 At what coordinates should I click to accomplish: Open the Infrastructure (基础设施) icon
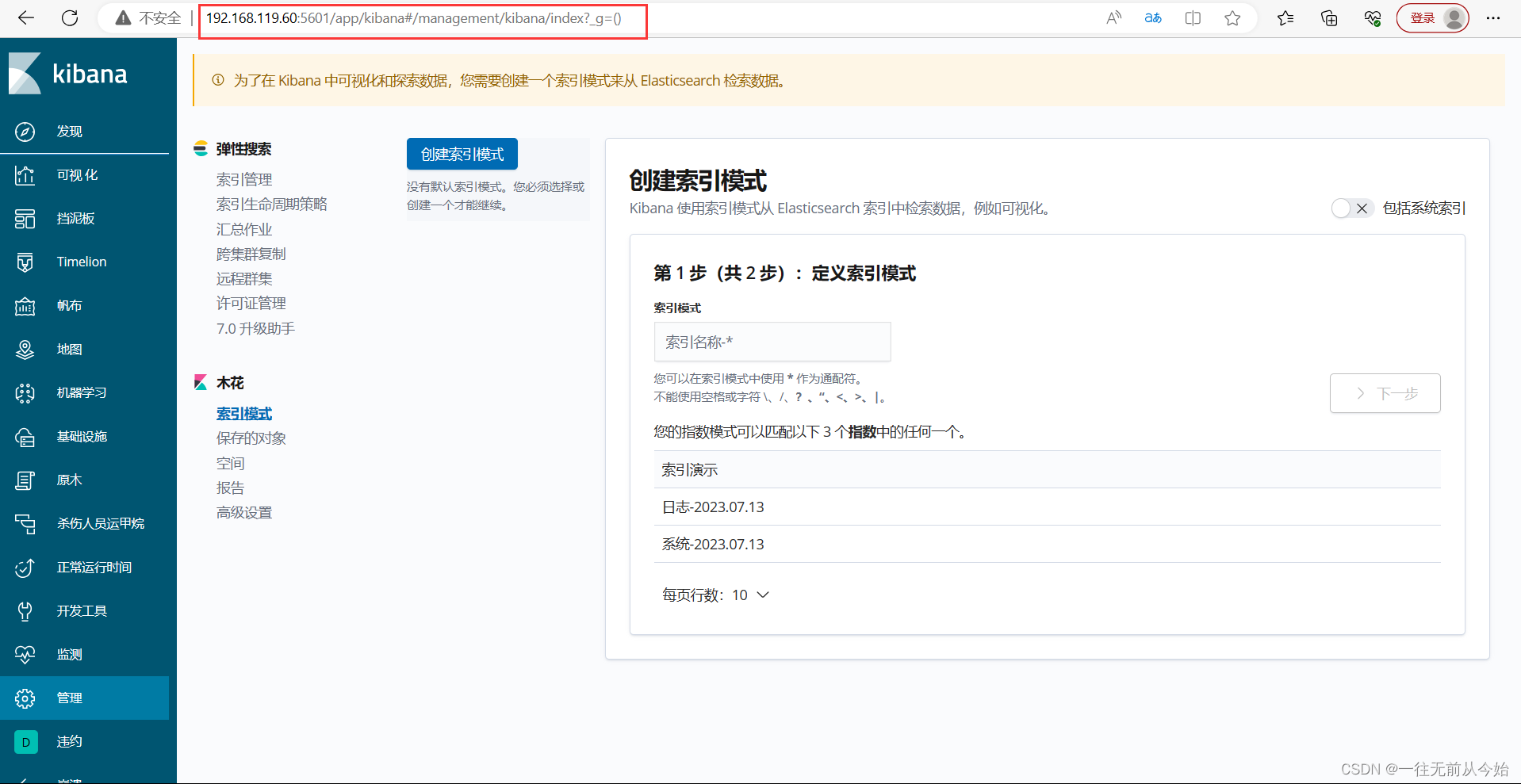coord(25,437)
